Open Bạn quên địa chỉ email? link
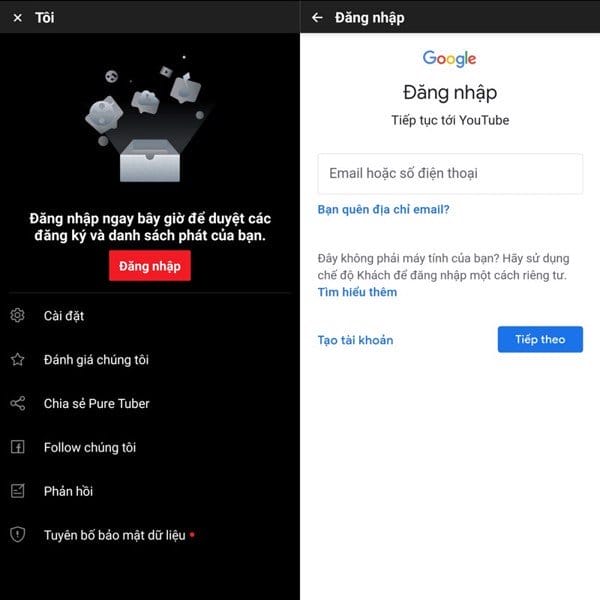 click(383, 209)
